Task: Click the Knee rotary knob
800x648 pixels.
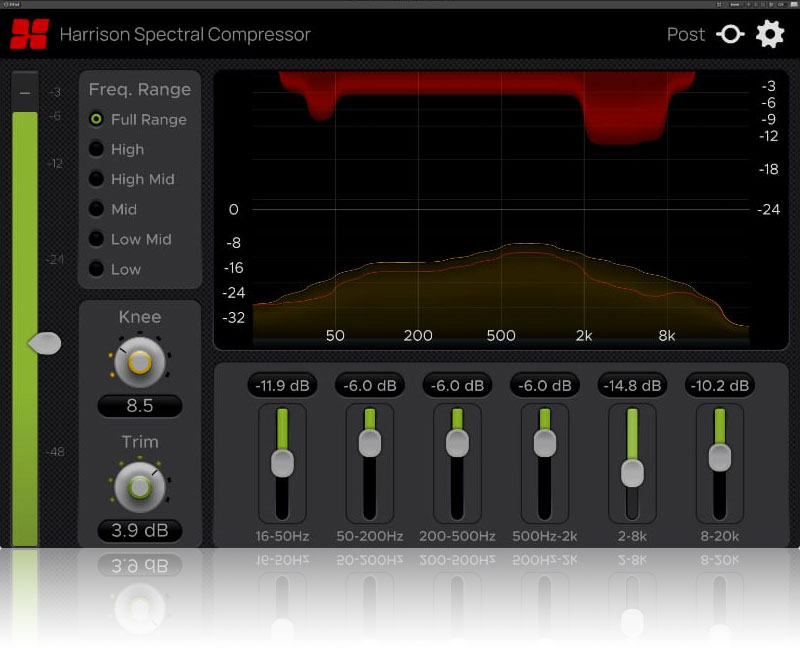Action: coord(139,361)
